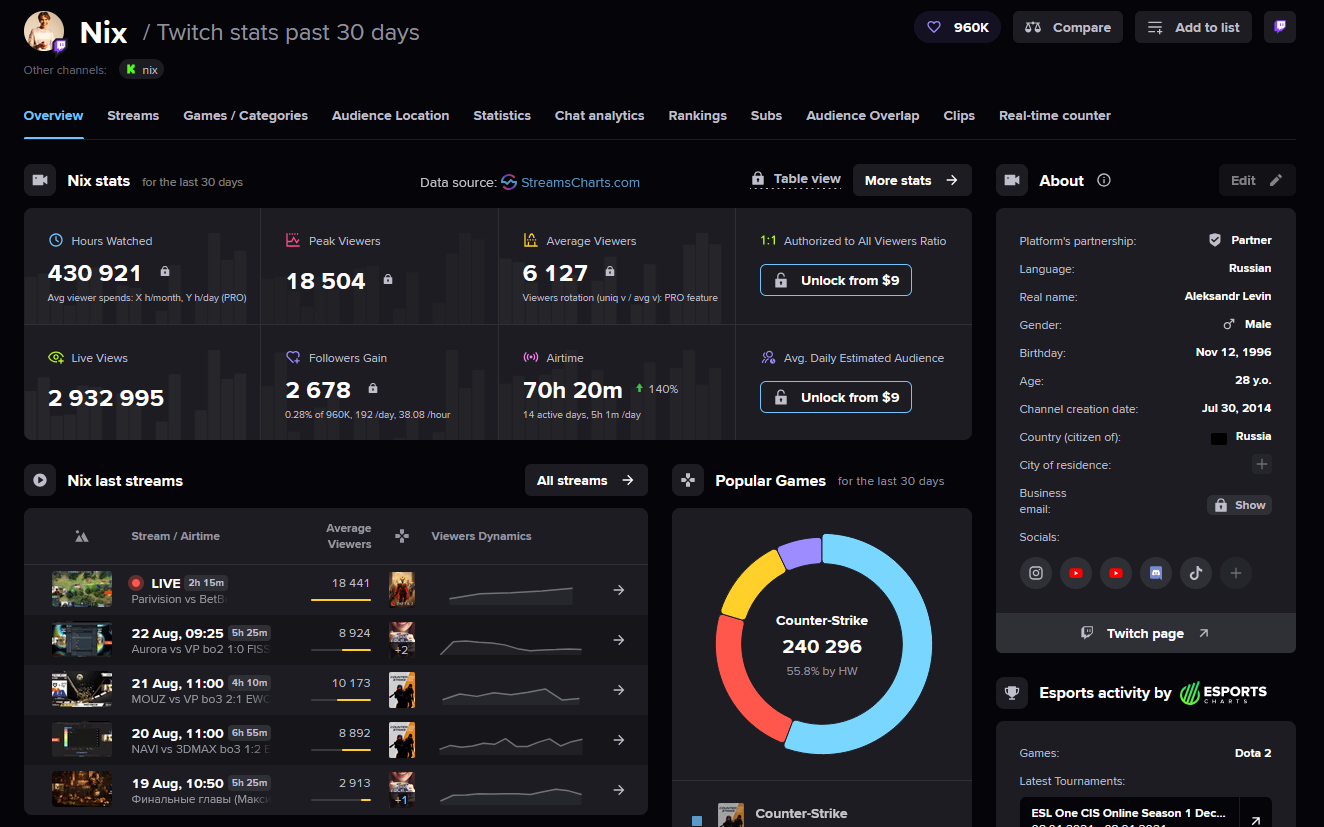Click the Esports Charts logo
This screenshot has width=1324, height=827.
1223,693
